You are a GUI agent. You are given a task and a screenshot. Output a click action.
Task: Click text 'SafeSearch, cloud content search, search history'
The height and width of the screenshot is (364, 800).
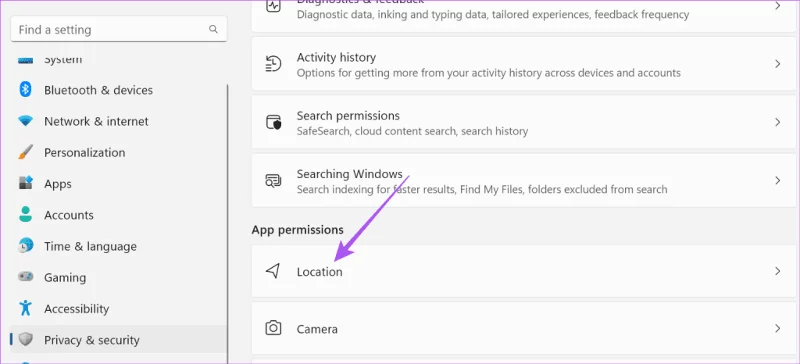point(412,131)
